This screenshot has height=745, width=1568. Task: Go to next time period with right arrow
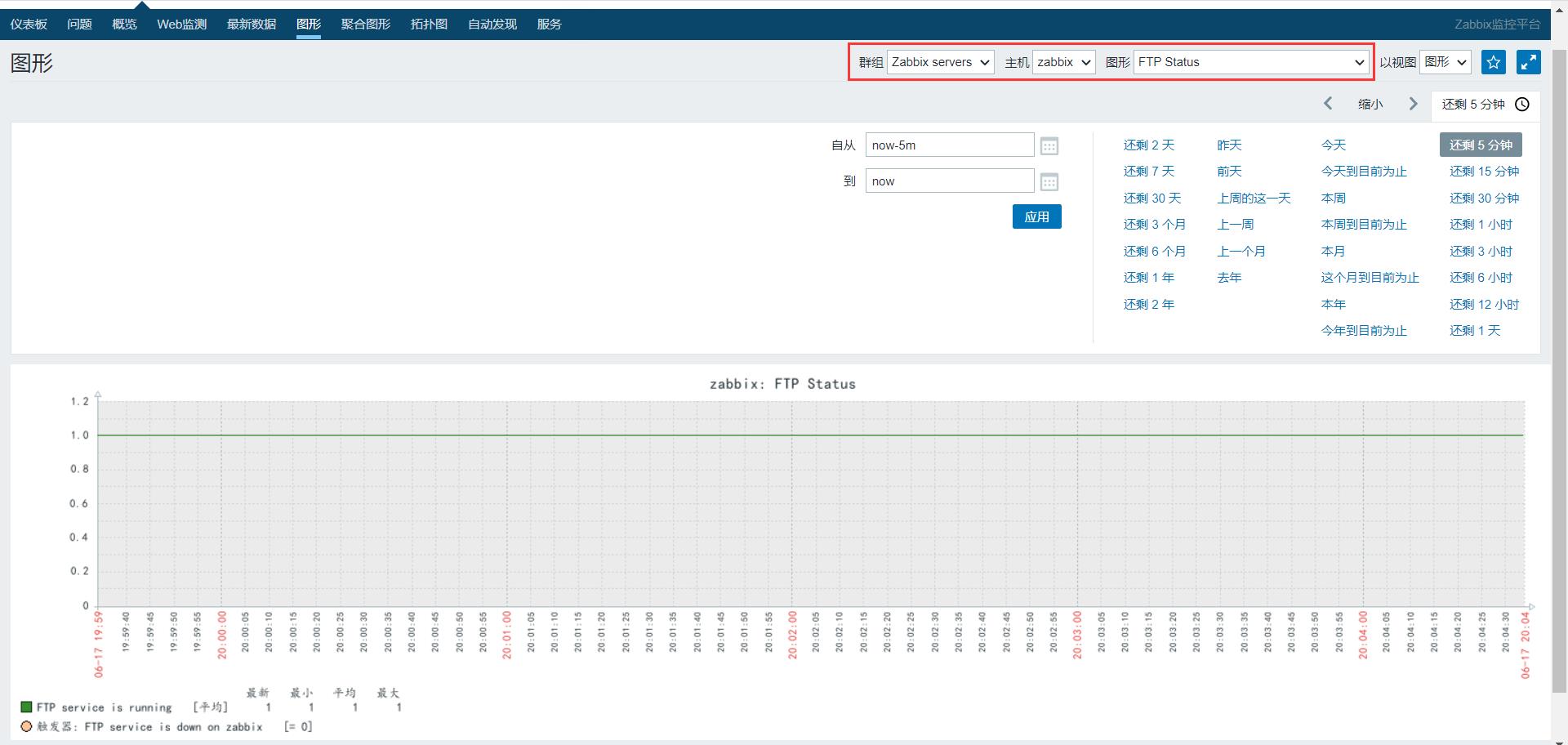pos(1414,104)
